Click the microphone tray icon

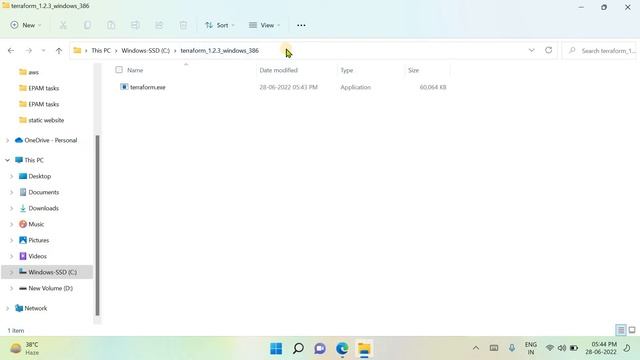(512, 348)
